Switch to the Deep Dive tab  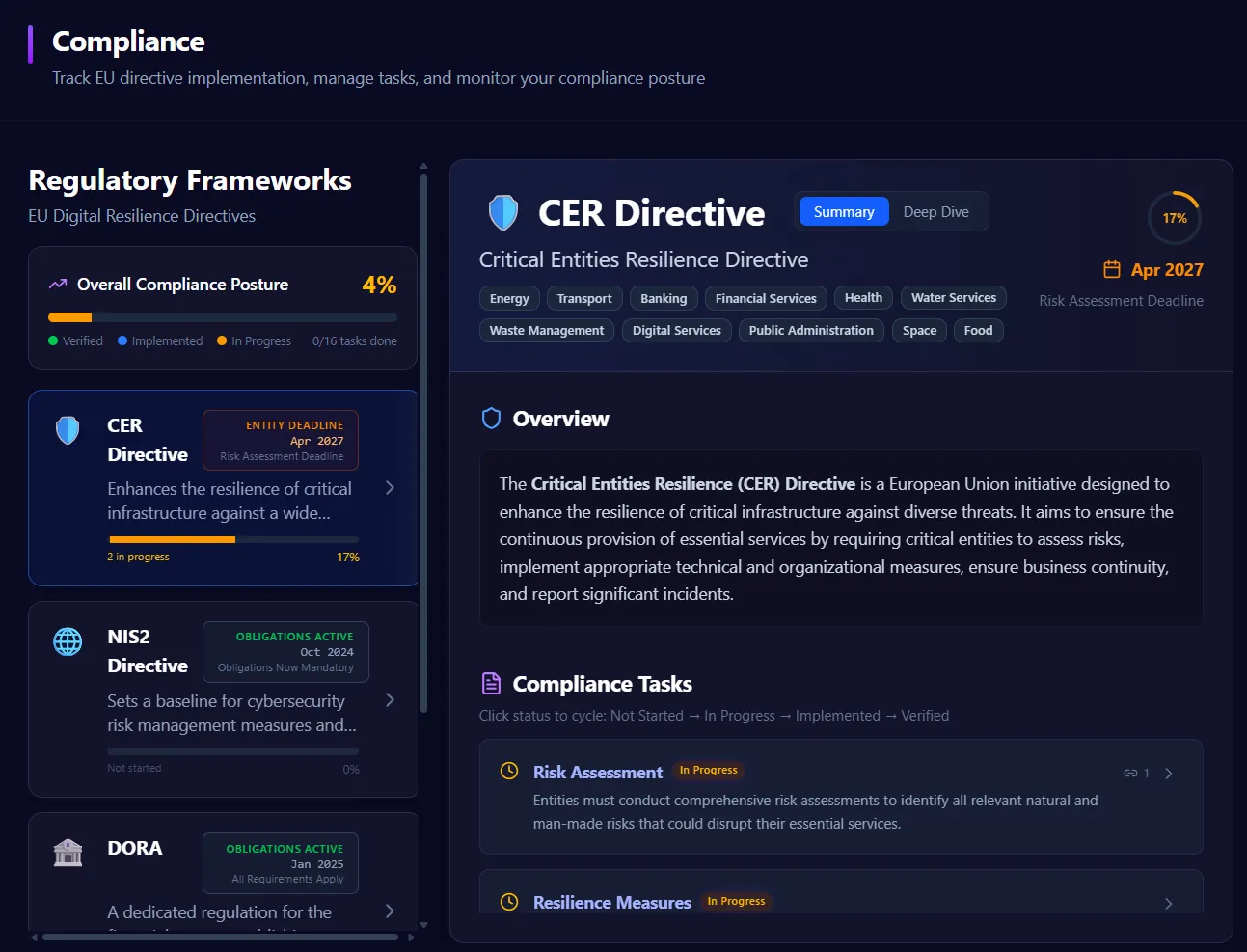[x=936, y=212]
